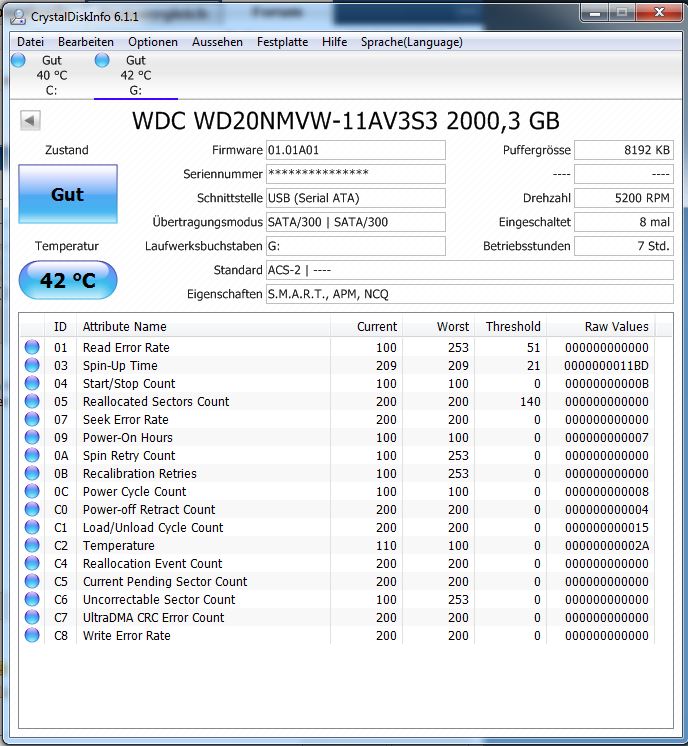The height and width of the screenshot is (746, 688).
Task: Click the Firmware field 01.01A01
Action: [355, 150]
